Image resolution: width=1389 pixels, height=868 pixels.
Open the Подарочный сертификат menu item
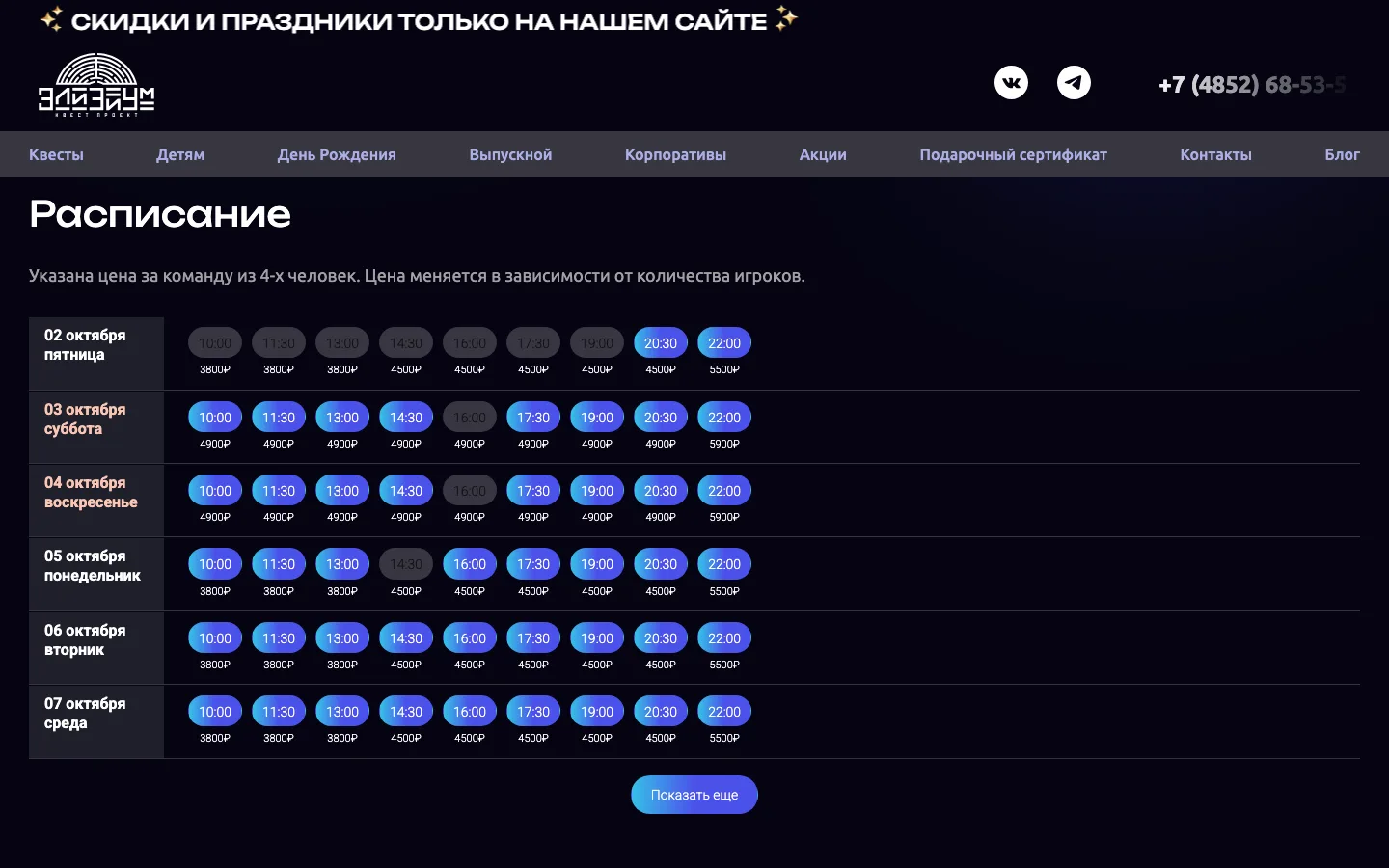tap(1013, 154)
